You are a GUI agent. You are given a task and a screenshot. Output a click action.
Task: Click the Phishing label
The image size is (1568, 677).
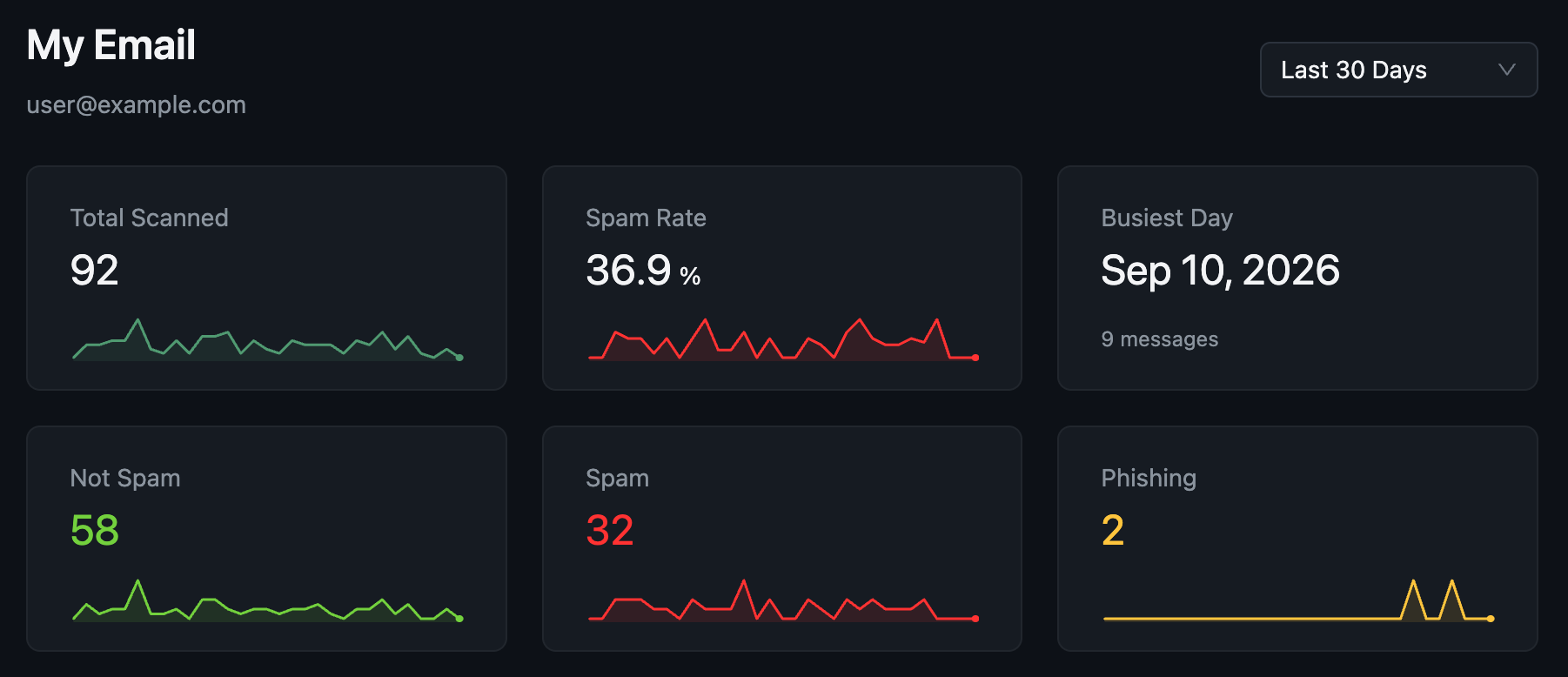[x=1149, y=479]
